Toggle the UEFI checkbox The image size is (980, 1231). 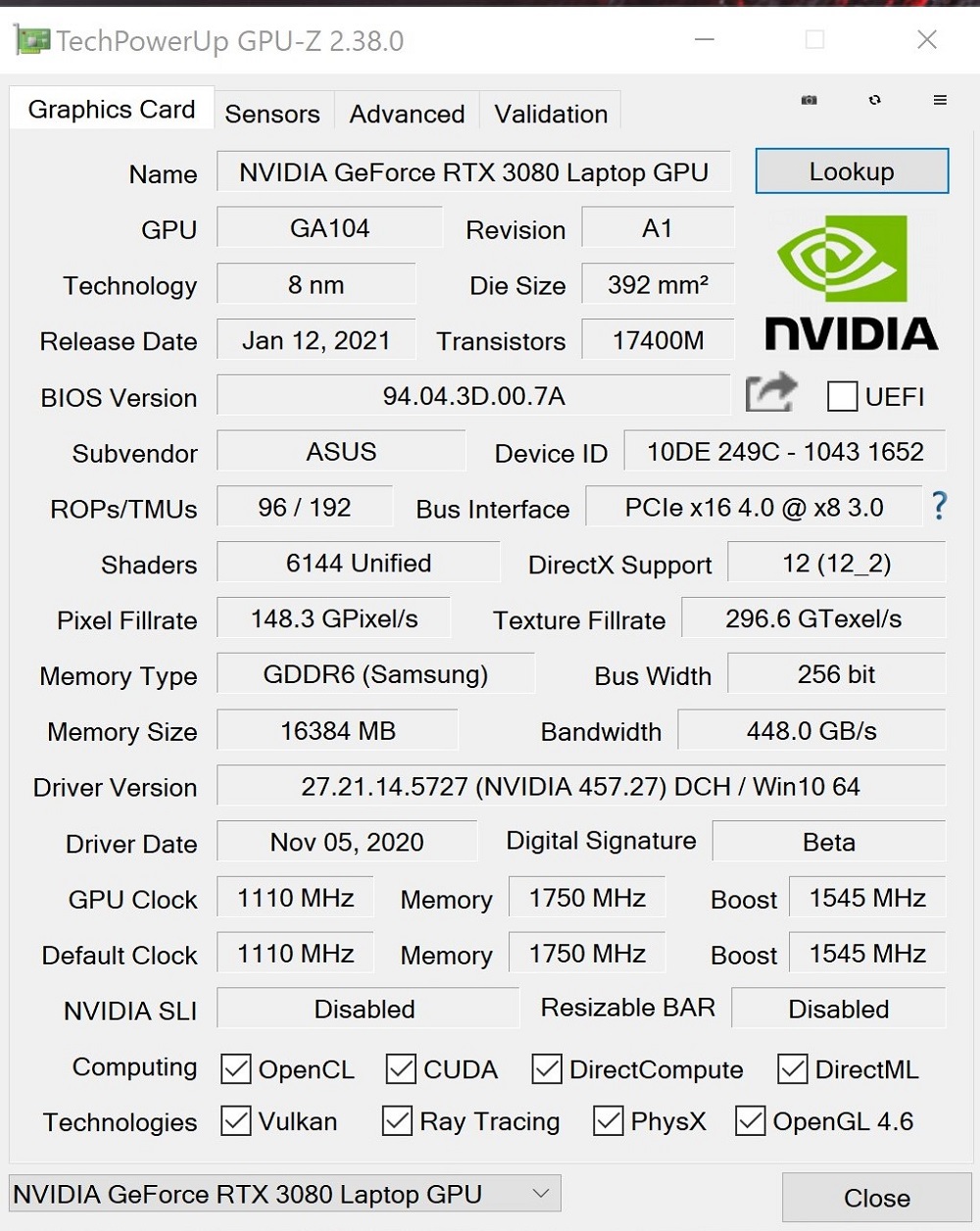click(842, 396)
